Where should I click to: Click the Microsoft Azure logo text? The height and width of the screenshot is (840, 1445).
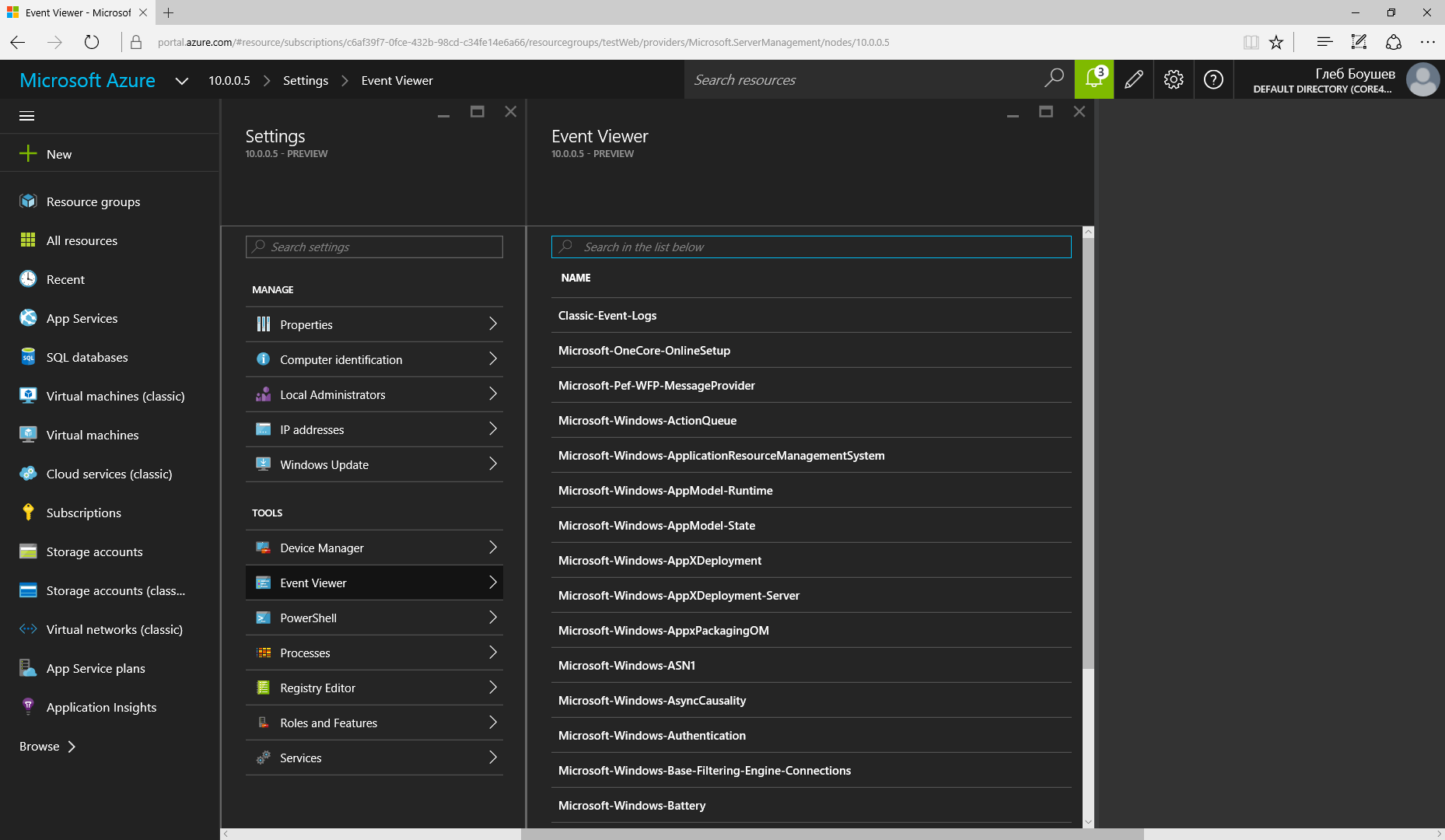pyautogui.click(x=87, y=80)
